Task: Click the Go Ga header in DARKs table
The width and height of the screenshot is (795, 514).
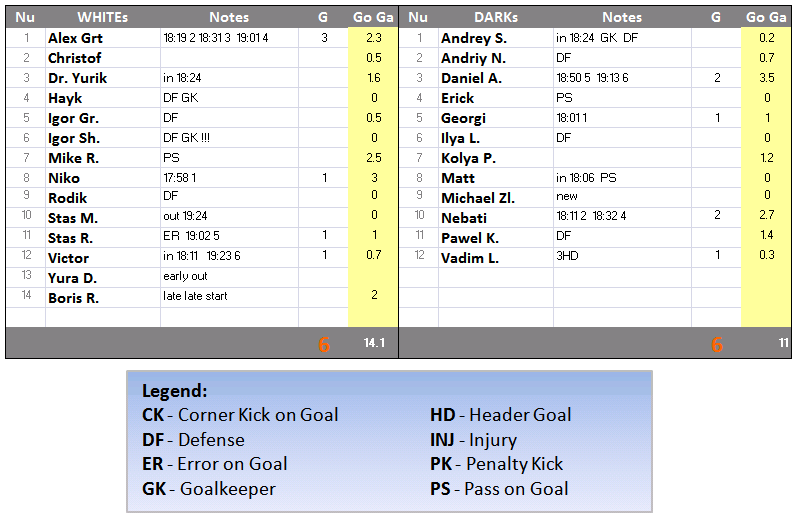Action: (x=766, y=17)
